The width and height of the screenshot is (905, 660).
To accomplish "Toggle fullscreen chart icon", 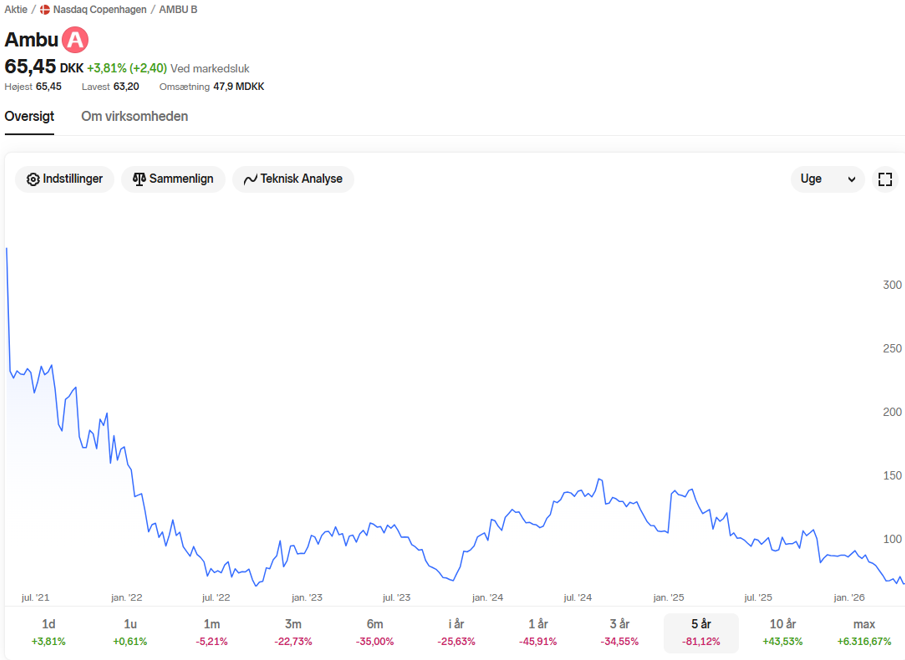I will (x=885, y=179).
